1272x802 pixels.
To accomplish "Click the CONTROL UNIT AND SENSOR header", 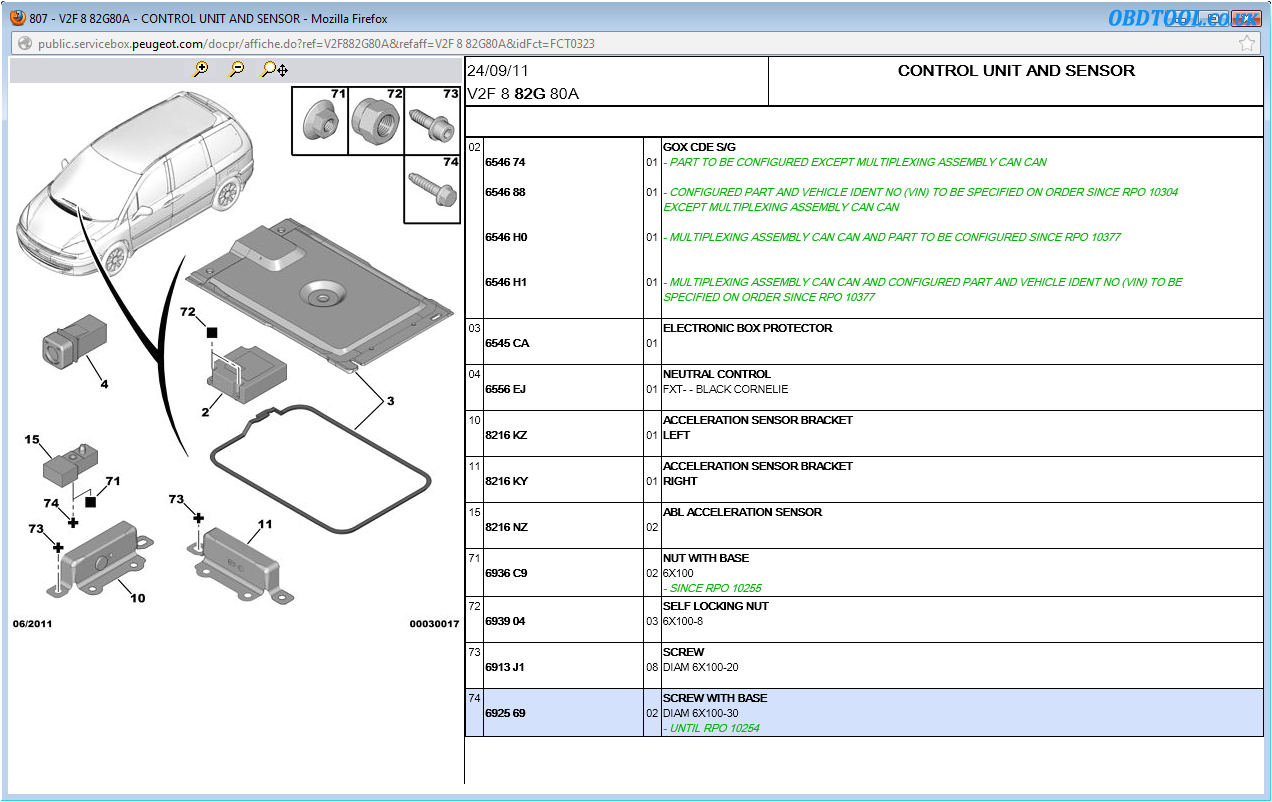I will pyautogui.click(x=1016, y=70).
